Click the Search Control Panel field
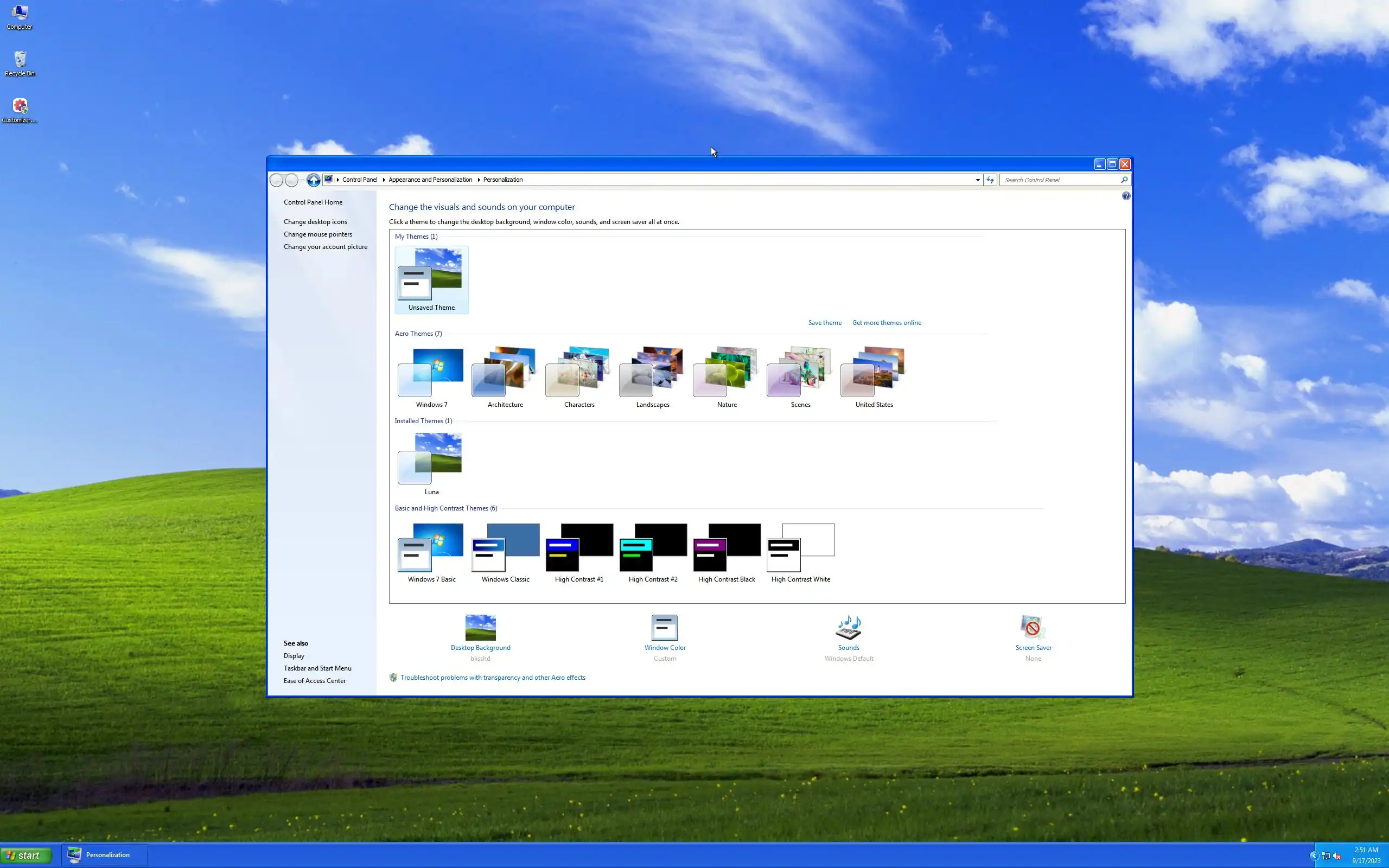The height and width of the screenshot is (868, 1389). click(1059, 180)
